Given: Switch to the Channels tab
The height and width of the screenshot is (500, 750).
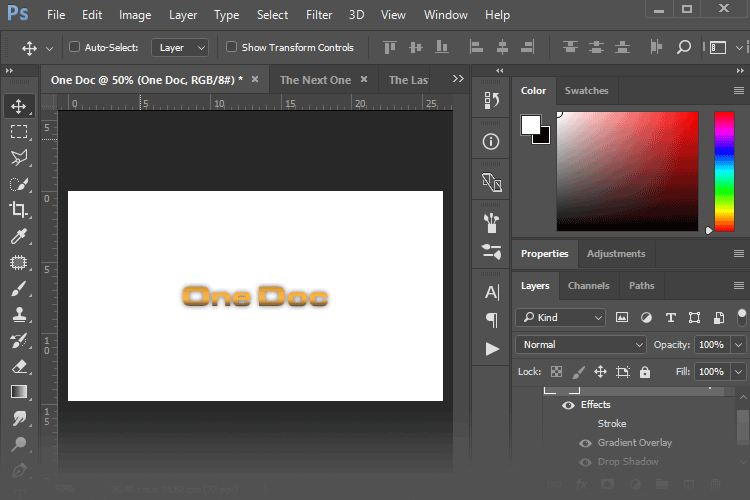Looking at the screenshot, I should (x=588, y=286).
